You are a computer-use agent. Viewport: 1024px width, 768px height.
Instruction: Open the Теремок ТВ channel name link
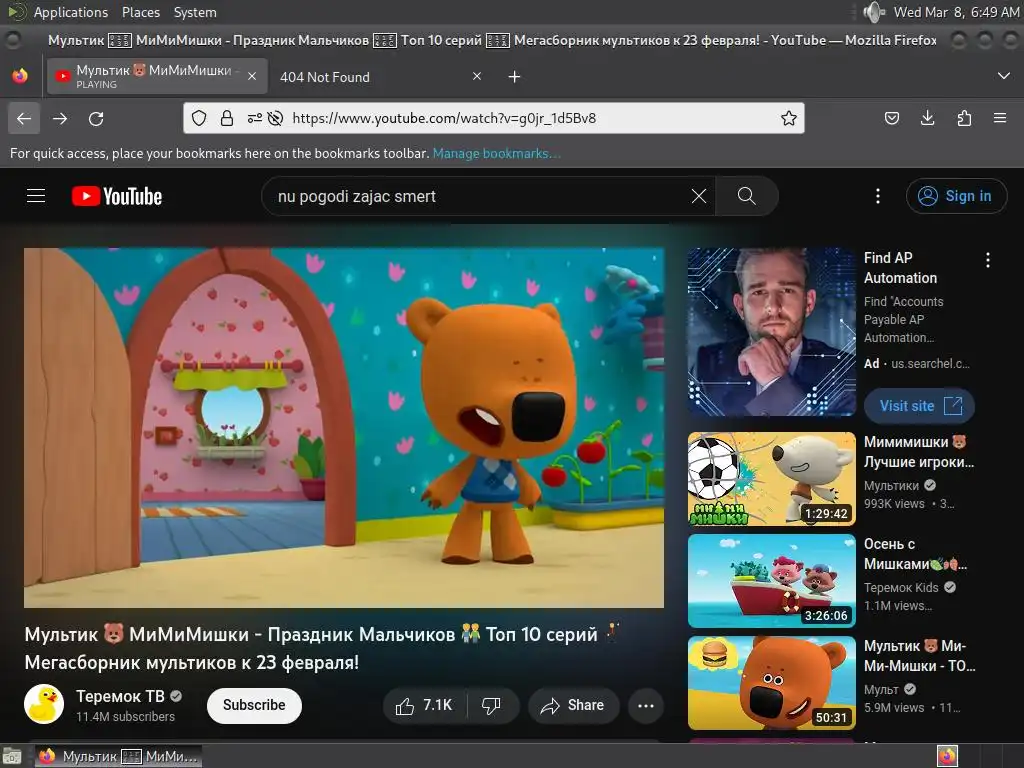point(120,696)
